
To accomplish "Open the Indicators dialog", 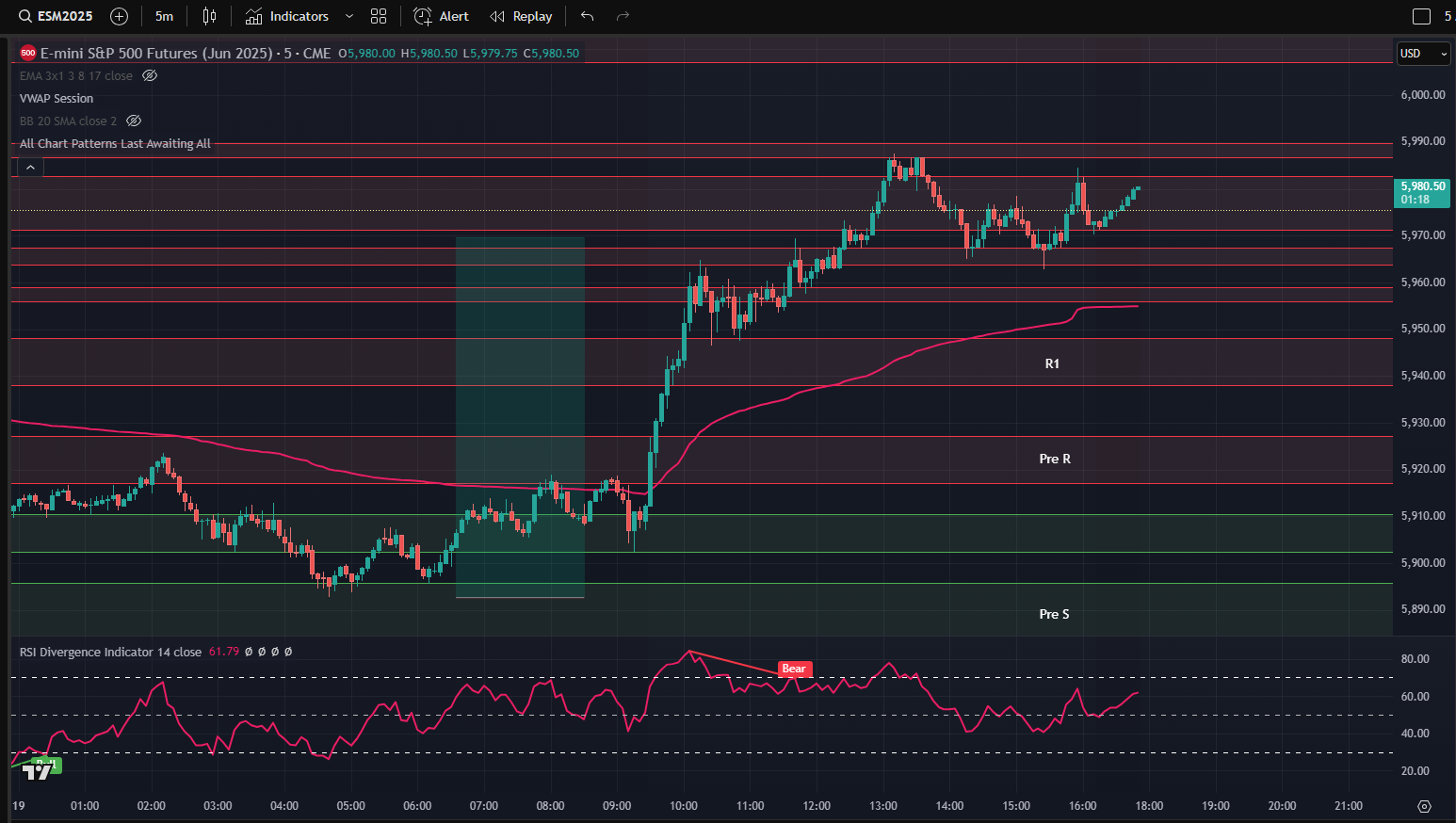I will click(x=287, y=16).
